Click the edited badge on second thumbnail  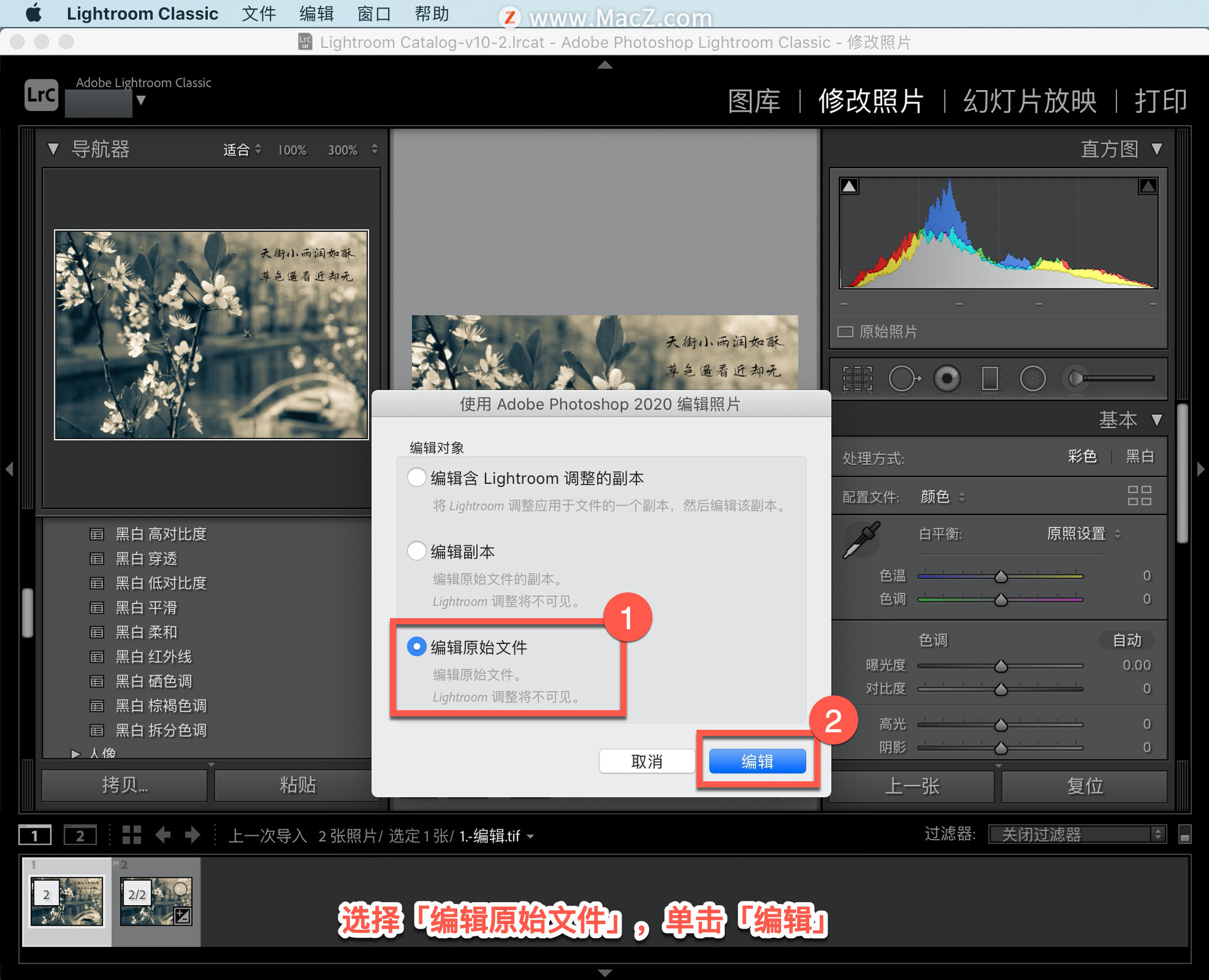(x=183, y=916)
